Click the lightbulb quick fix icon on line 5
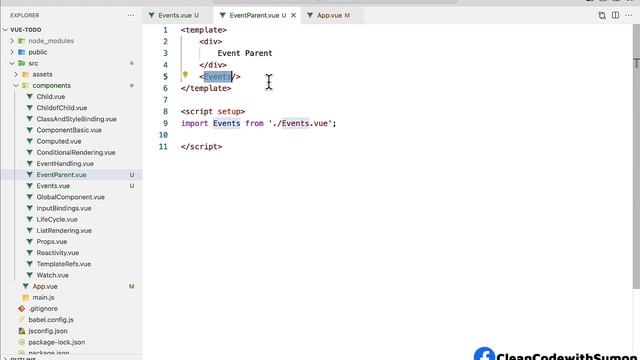 coord(185,75)
